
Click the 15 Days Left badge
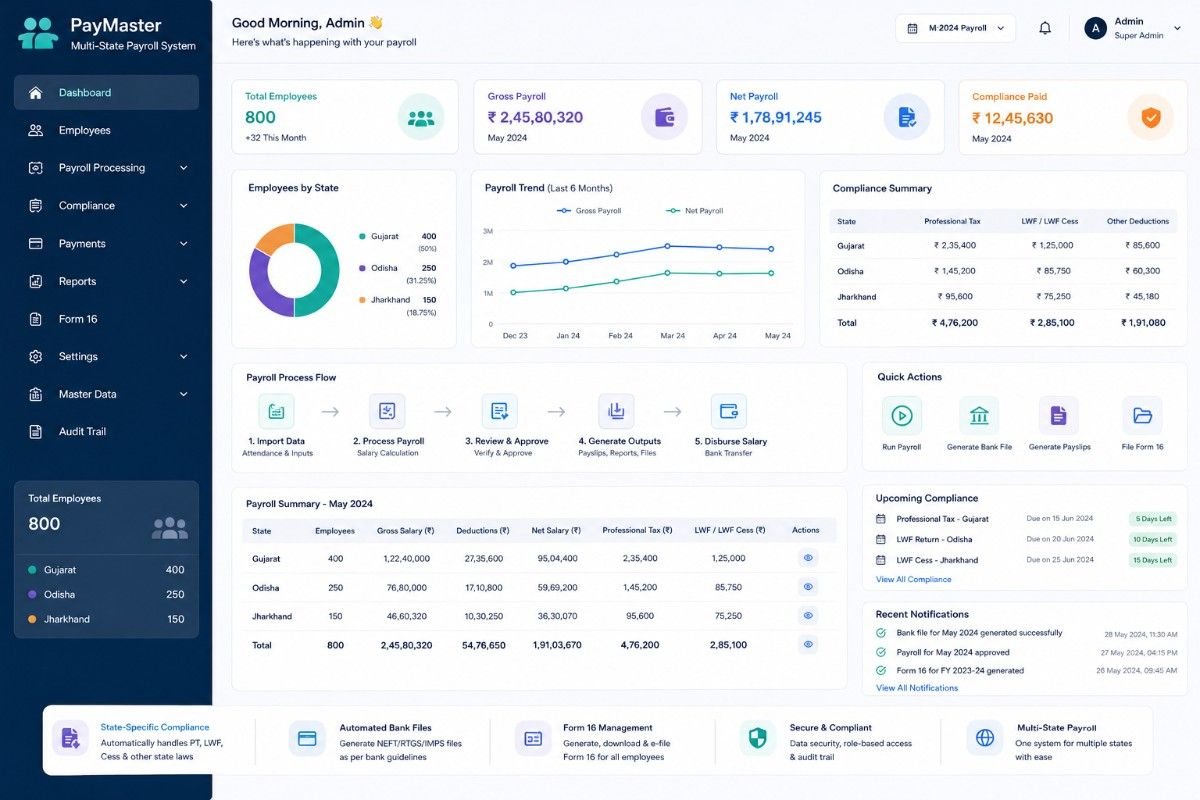tap(1152, 561)
